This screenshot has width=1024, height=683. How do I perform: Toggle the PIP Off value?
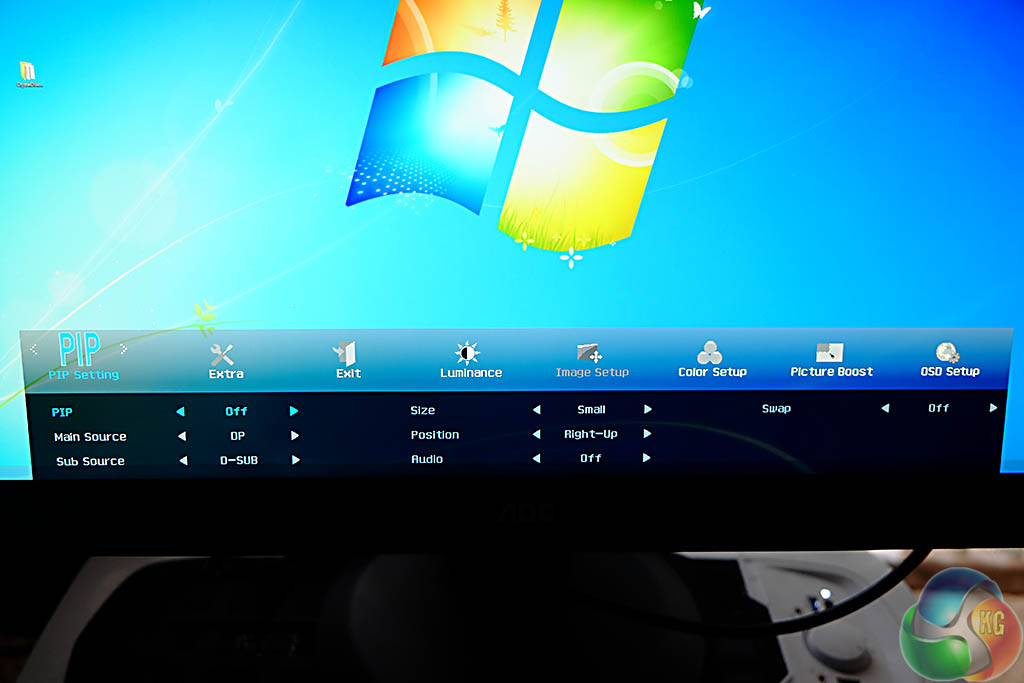[x=236, y=411]
